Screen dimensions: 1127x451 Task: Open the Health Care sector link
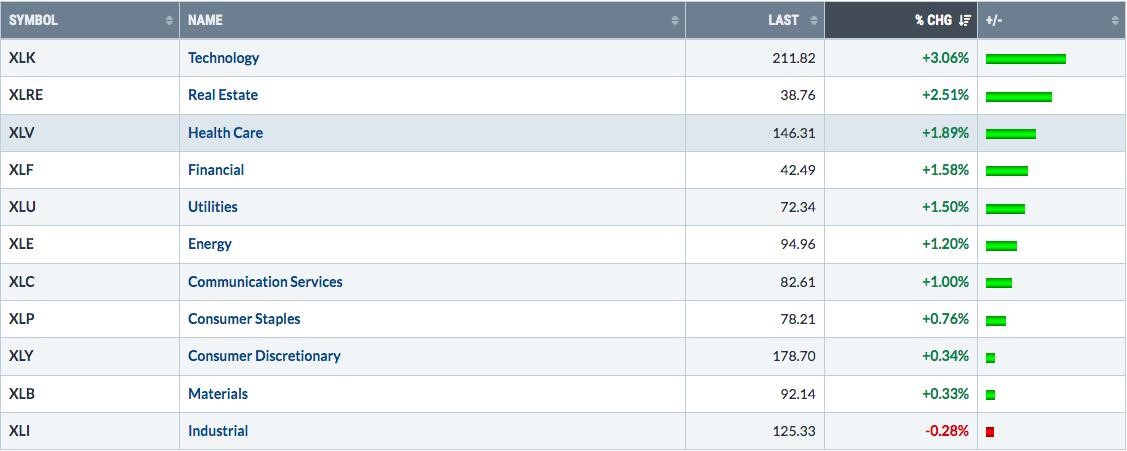coord(225,132)
